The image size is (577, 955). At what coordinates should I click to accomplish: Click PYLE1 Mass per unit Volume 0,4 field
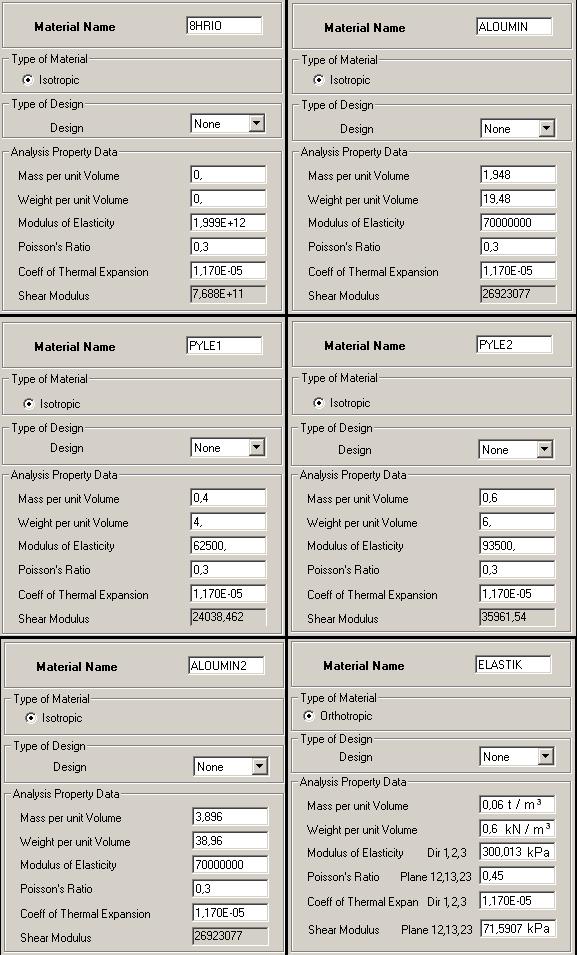[x=228, y=498]
